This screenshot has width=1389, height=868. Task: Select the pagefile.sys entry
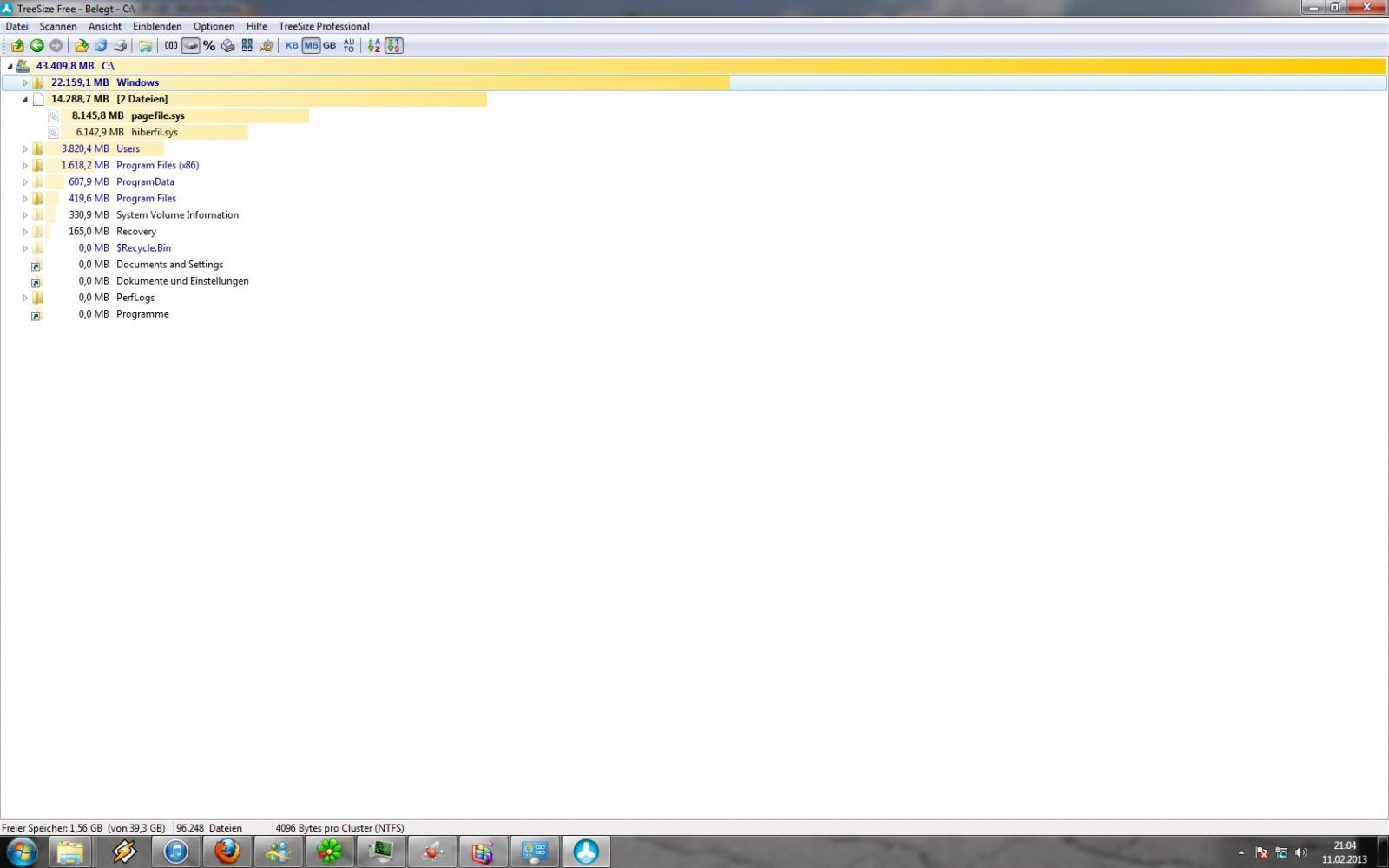click(157, 115)
